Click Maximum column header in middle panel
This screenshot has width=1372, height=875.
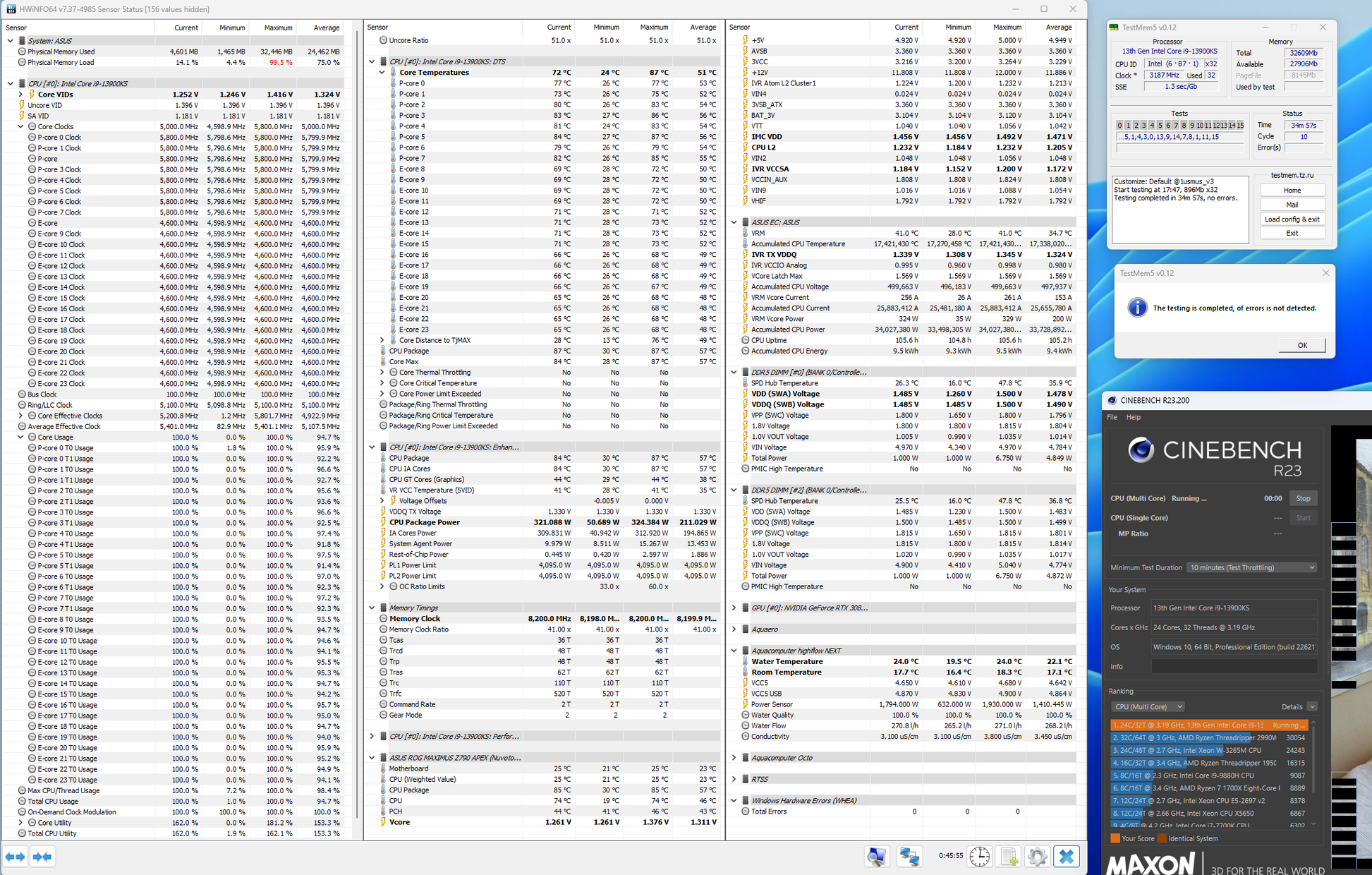click(654, 28)
